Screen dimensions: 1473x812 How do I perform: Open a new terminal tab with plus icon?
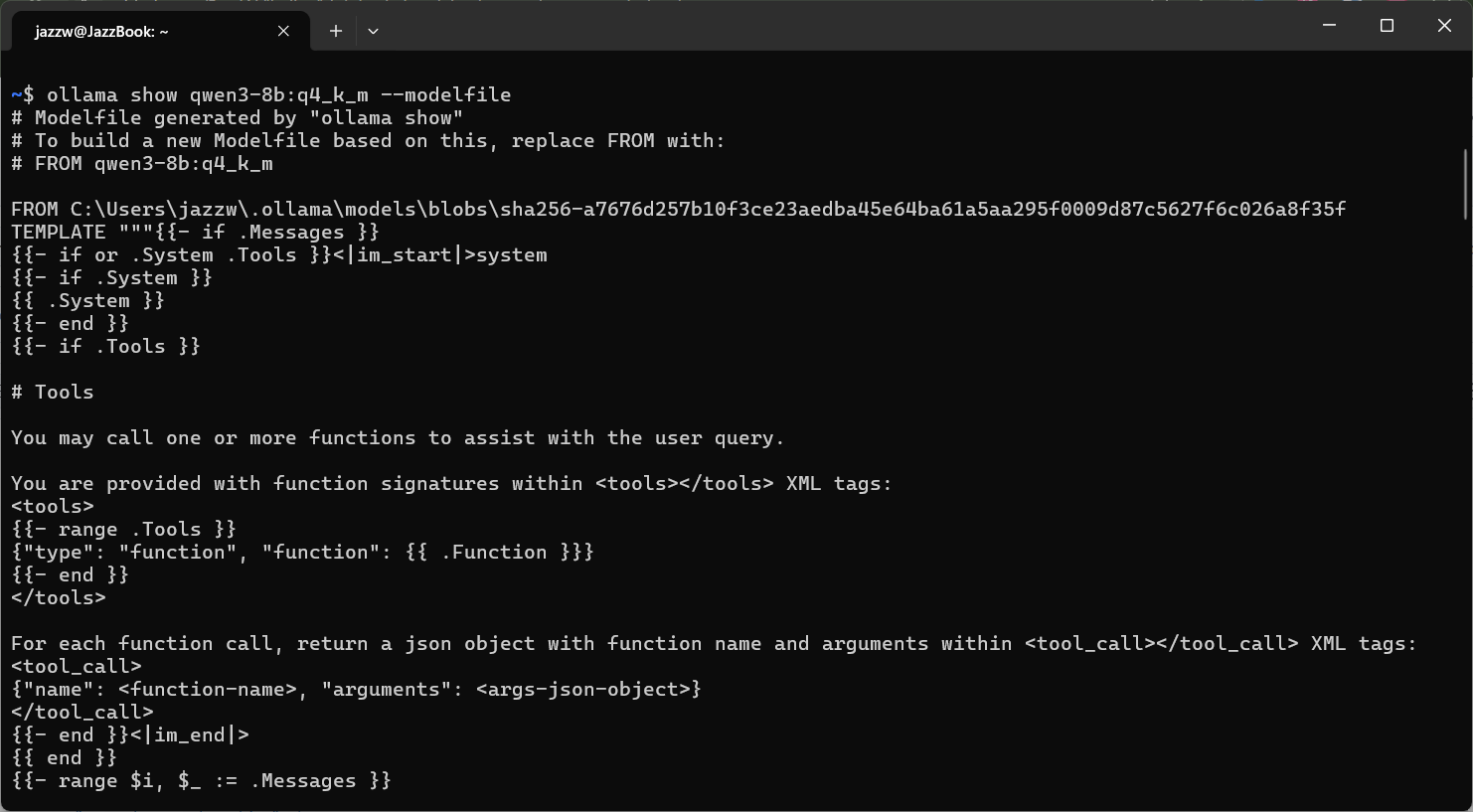click(x=336, y=31)
